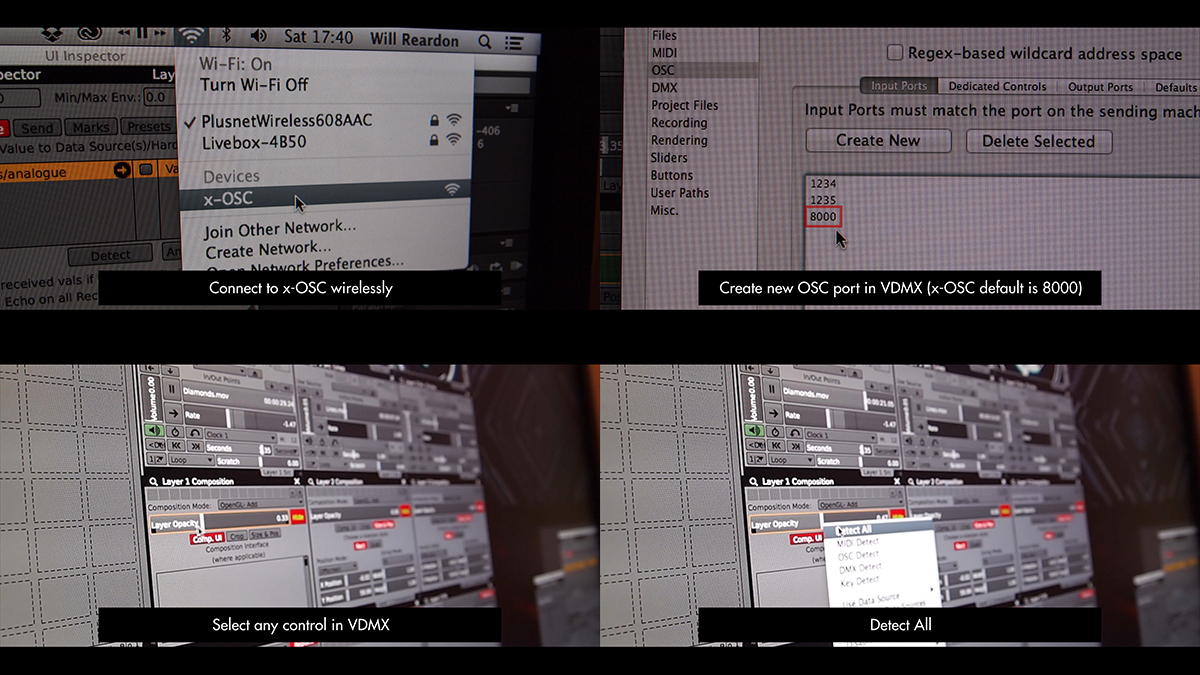Click the Presets button in the UI Inspector

point(148,127)
